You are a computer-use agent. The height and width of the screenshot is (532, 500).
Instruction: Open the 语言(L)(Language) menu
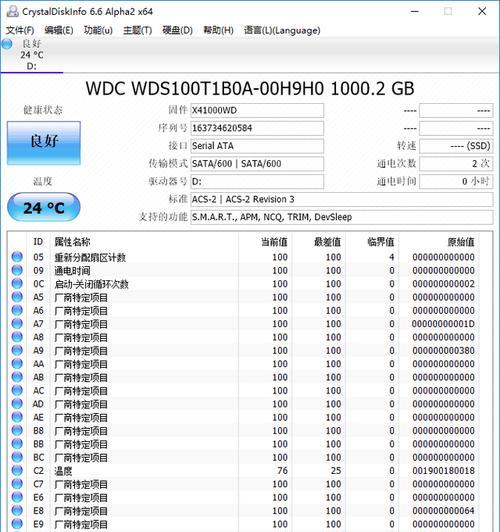(x=282, y=31)
